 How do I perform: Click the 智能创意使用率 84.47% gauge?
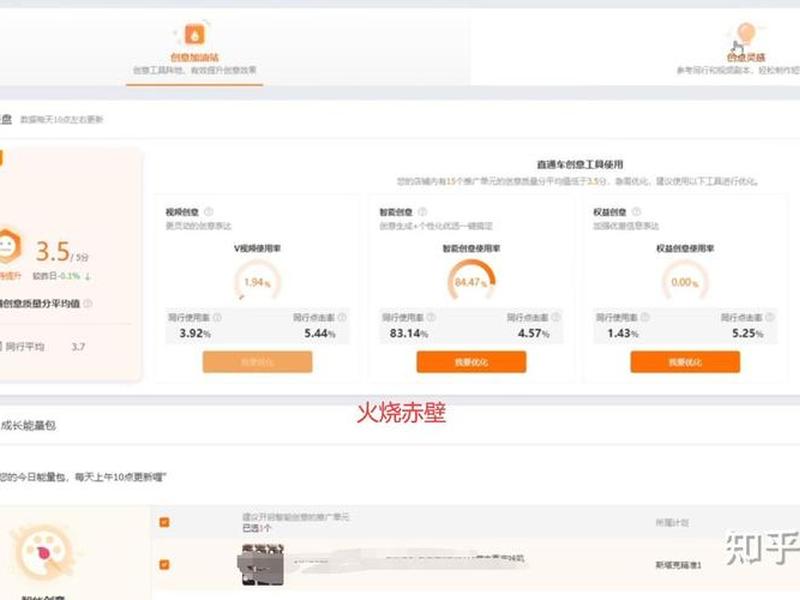[x=471, y=281]
